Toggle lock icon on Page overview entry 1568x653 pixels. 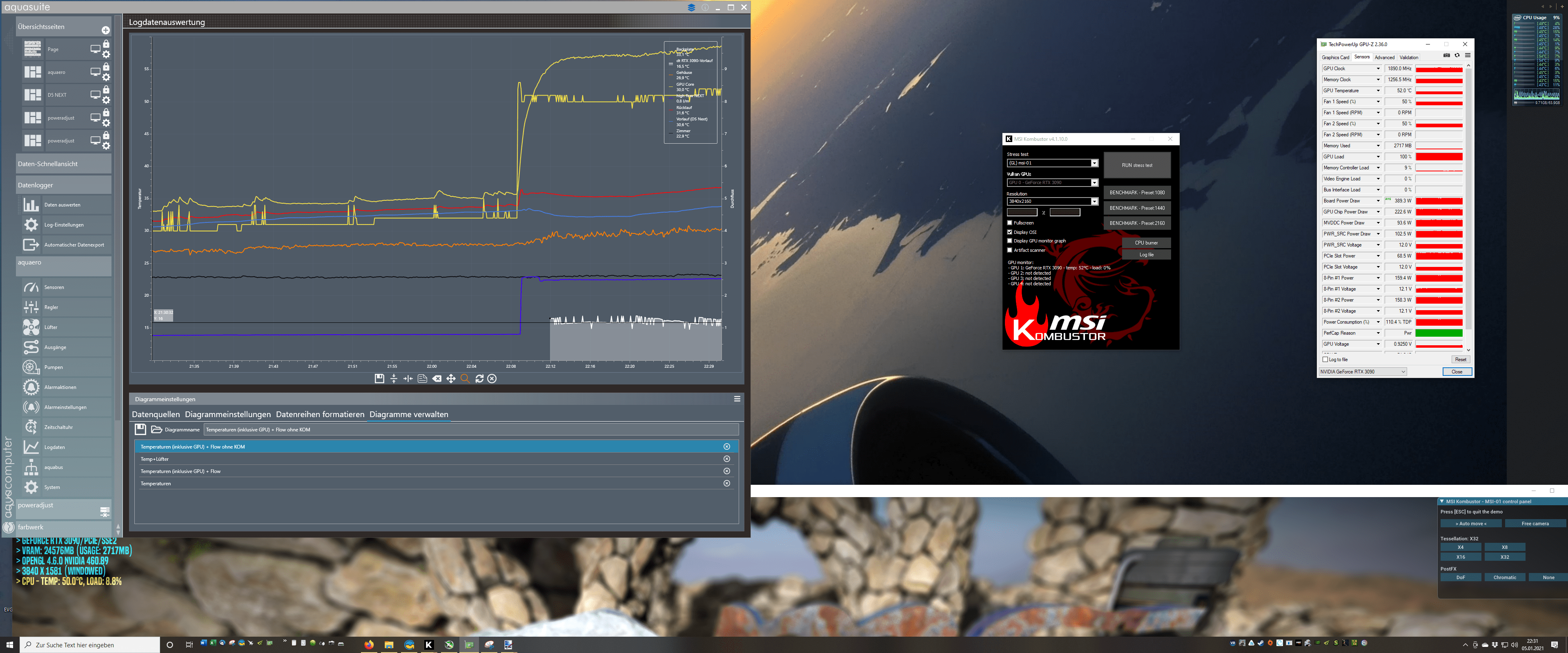pyautogui.click(x=106, y=44)
